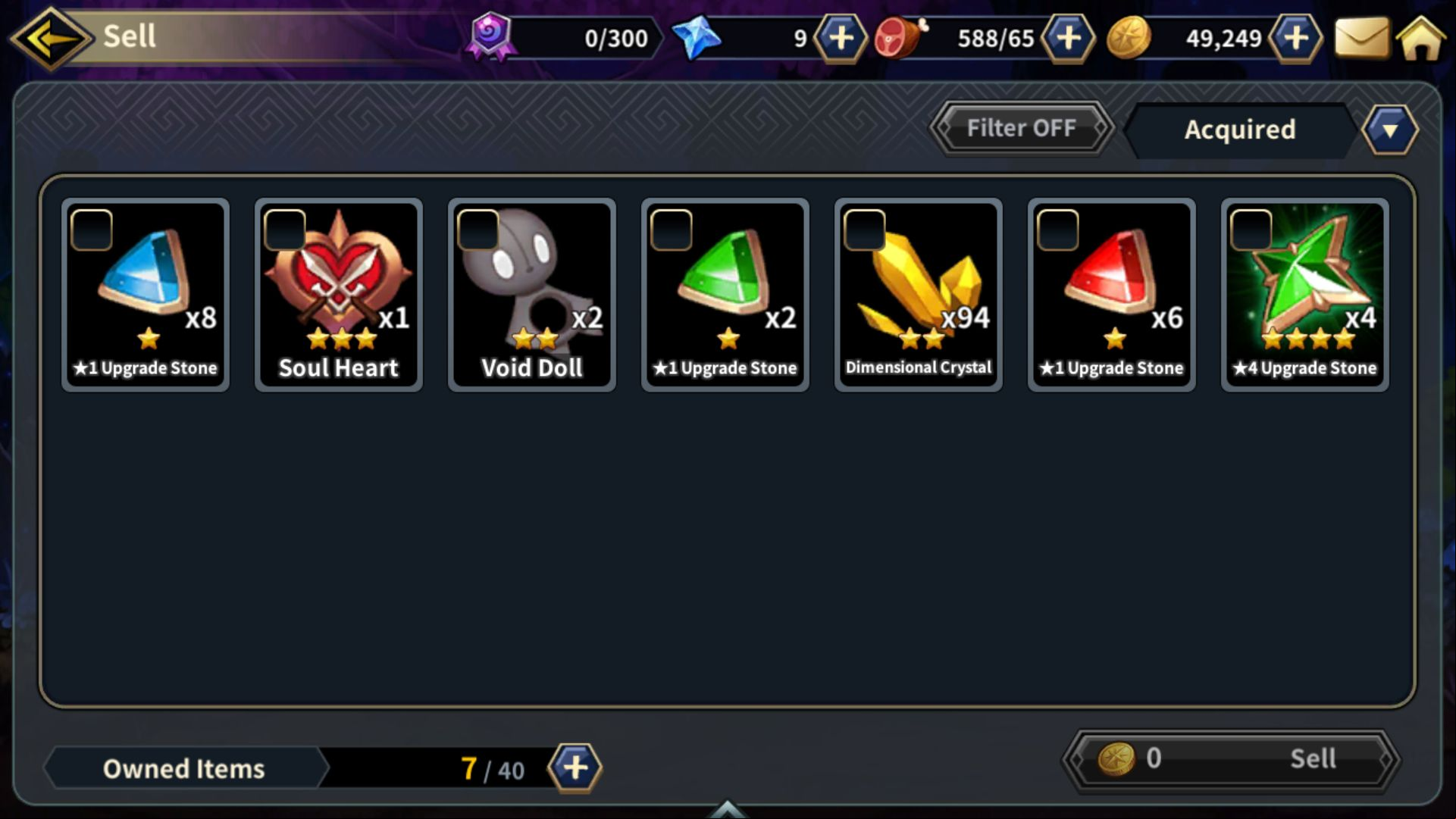
Task: Check the ★4 Upgrade Stone box
Action: click(1251, 230)
